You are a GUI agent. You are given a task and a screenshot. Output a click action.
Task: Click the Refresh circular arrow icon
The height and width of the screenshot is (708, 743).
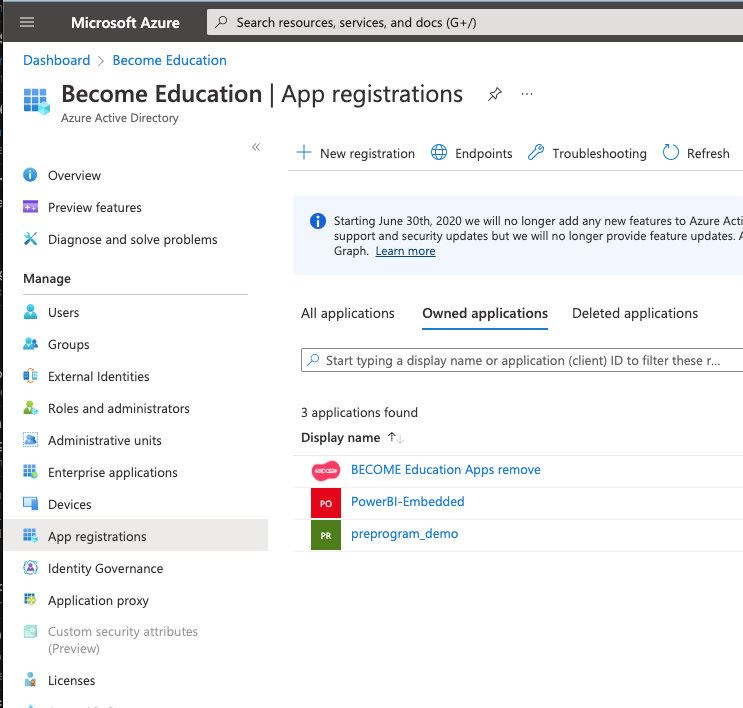[671, 153]
